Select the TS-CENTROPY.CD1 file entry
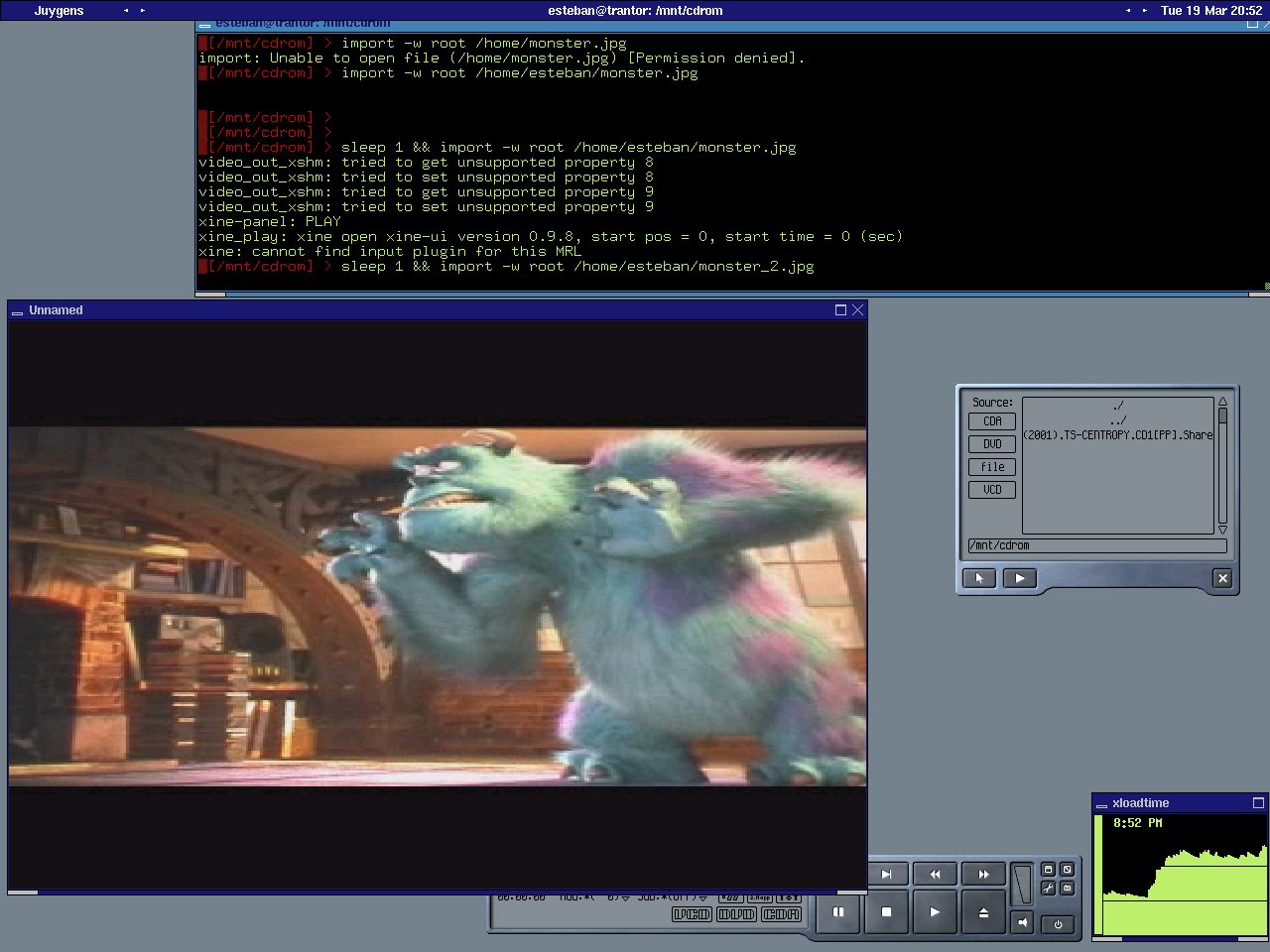The width and height of the screenshot is (1270, 952). pos(1118,435)
